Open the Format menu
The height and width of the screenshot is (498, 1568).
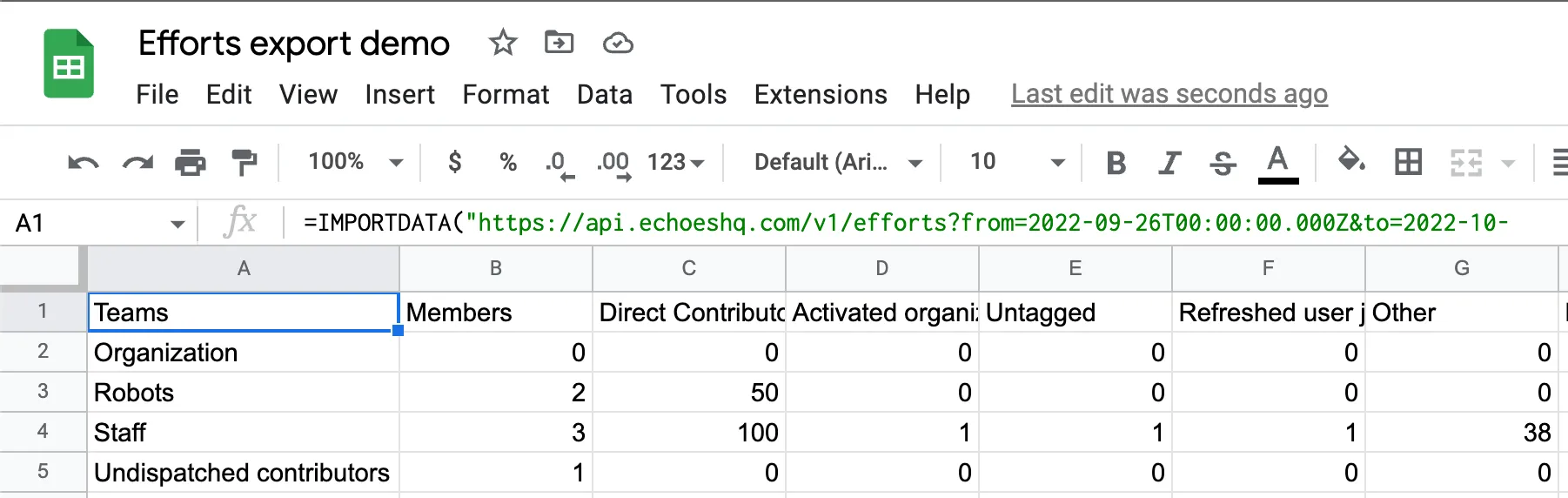506,94
